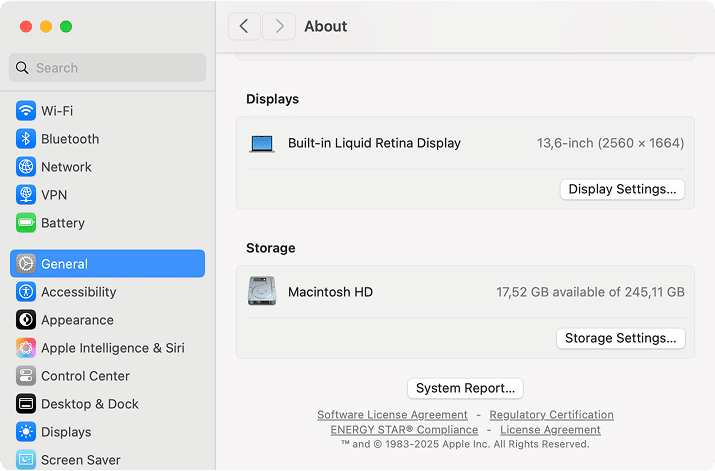The width and height of the screenshot is (715, 471).
Task: Click the Display Settings button
Action: (622, 189)
